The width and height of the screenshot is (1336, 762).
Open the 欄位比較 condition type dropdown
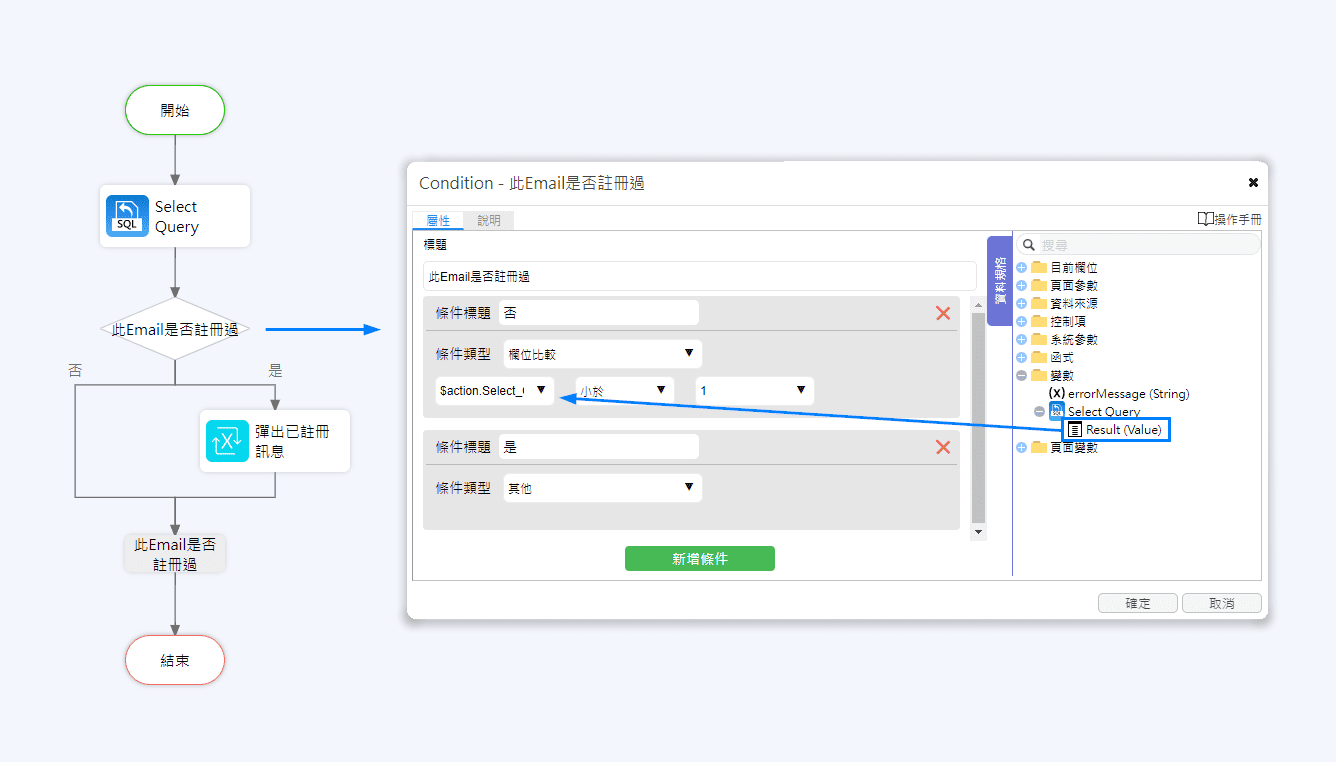(603, 354)
